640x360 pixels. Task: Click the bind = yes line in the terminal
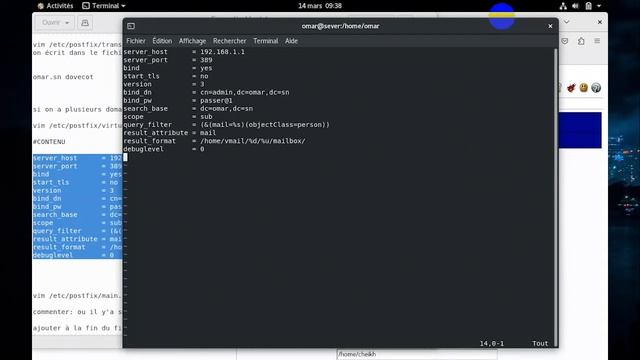[x=168, y=68]
